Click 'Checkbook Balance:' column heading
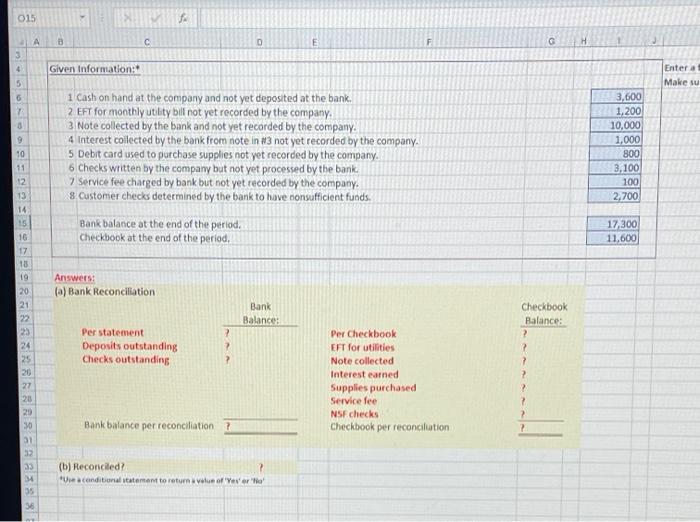This screenshot has height=522, width=700. 544,313
